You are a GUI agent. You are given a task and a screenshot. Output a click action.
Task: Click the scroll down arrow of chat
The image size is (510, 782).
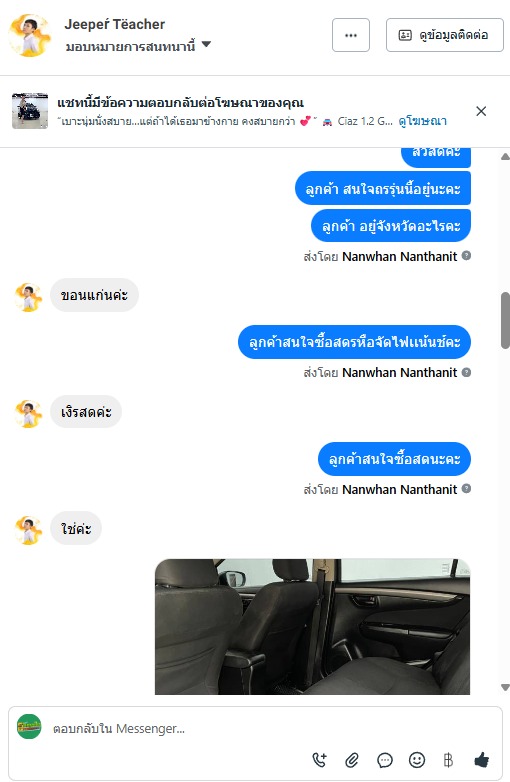pyautogui.click(x=505, y=687)
